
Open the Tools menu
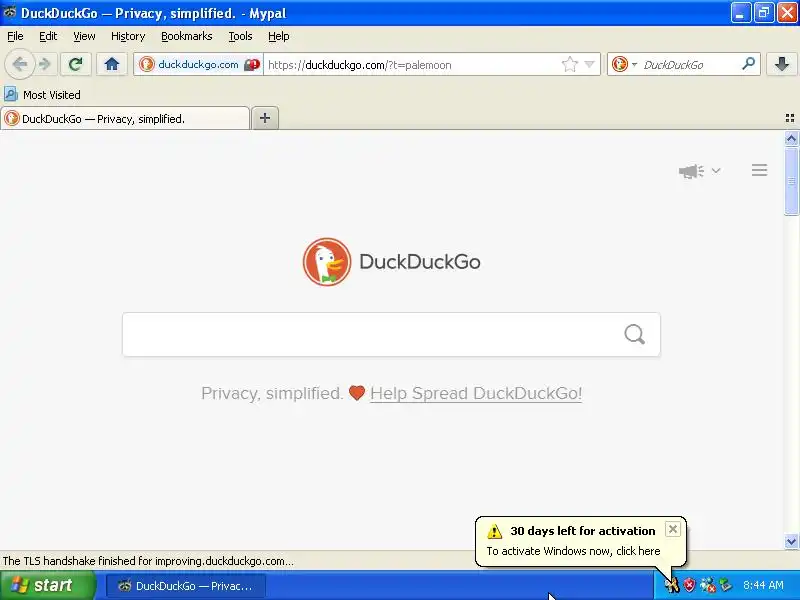240,36
